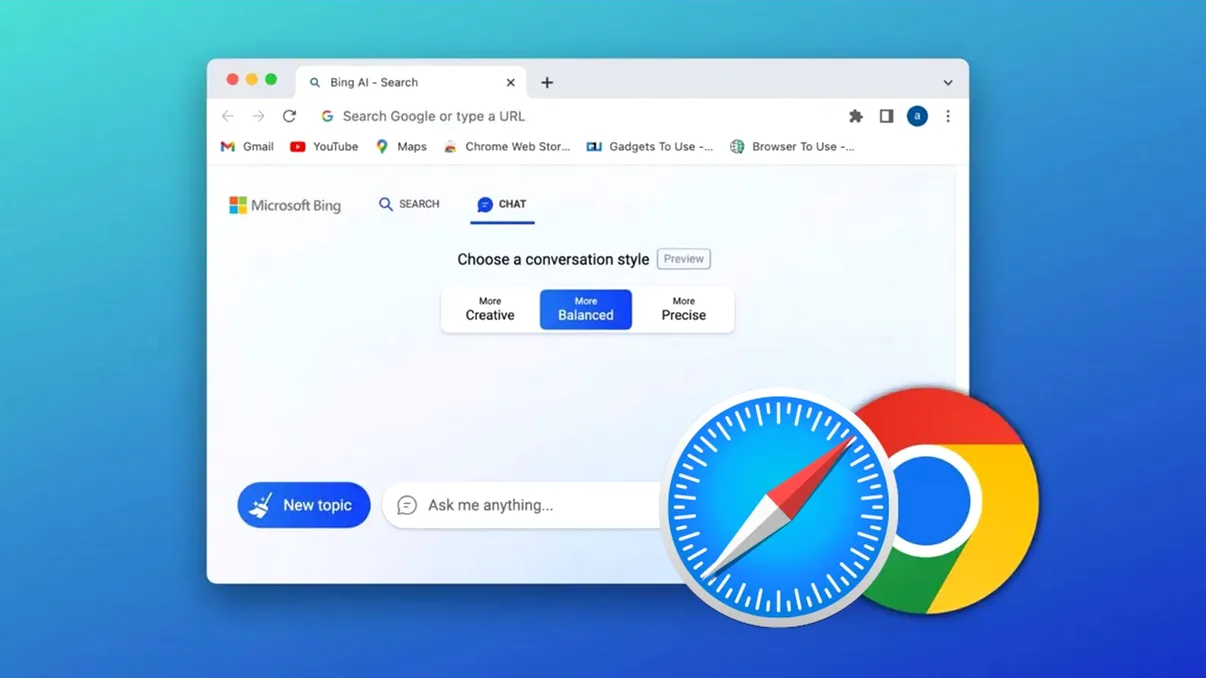1206x678 pixels.
Task: Open the Chrome Web Store bookmark
Action: (507, 146)
